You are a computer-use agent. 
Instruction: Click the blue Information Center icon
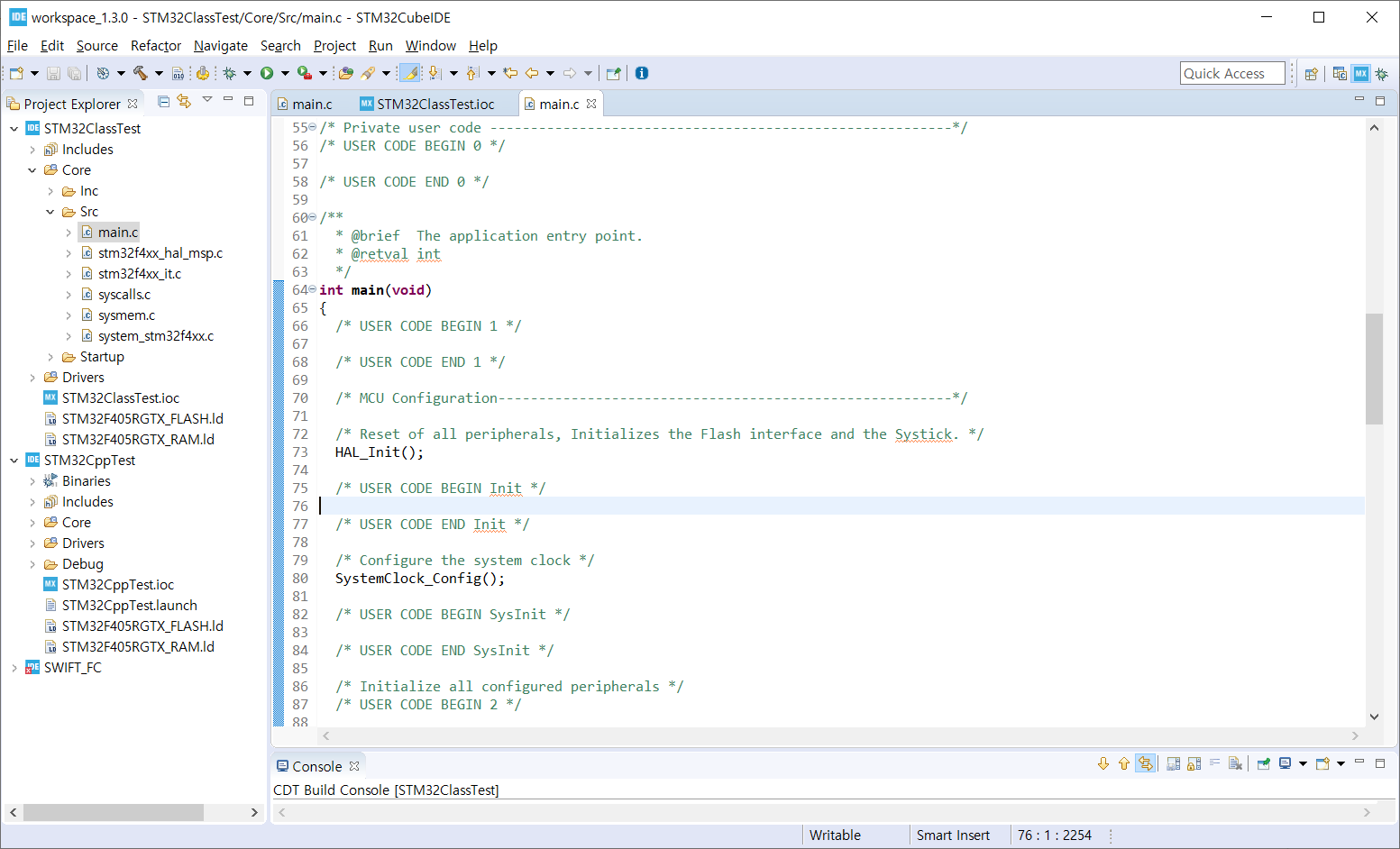(x=642, y=73)
